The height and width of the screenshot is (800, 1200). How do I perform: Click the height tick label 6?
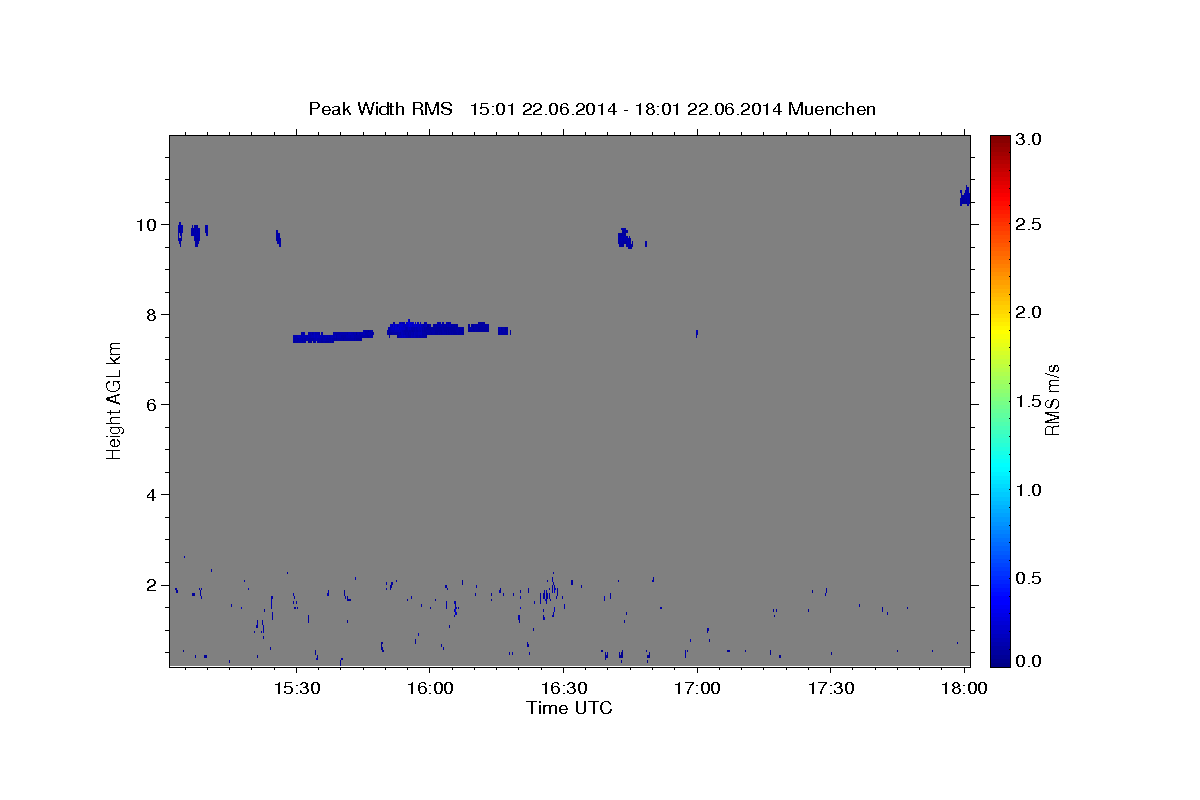click(152, 405)
